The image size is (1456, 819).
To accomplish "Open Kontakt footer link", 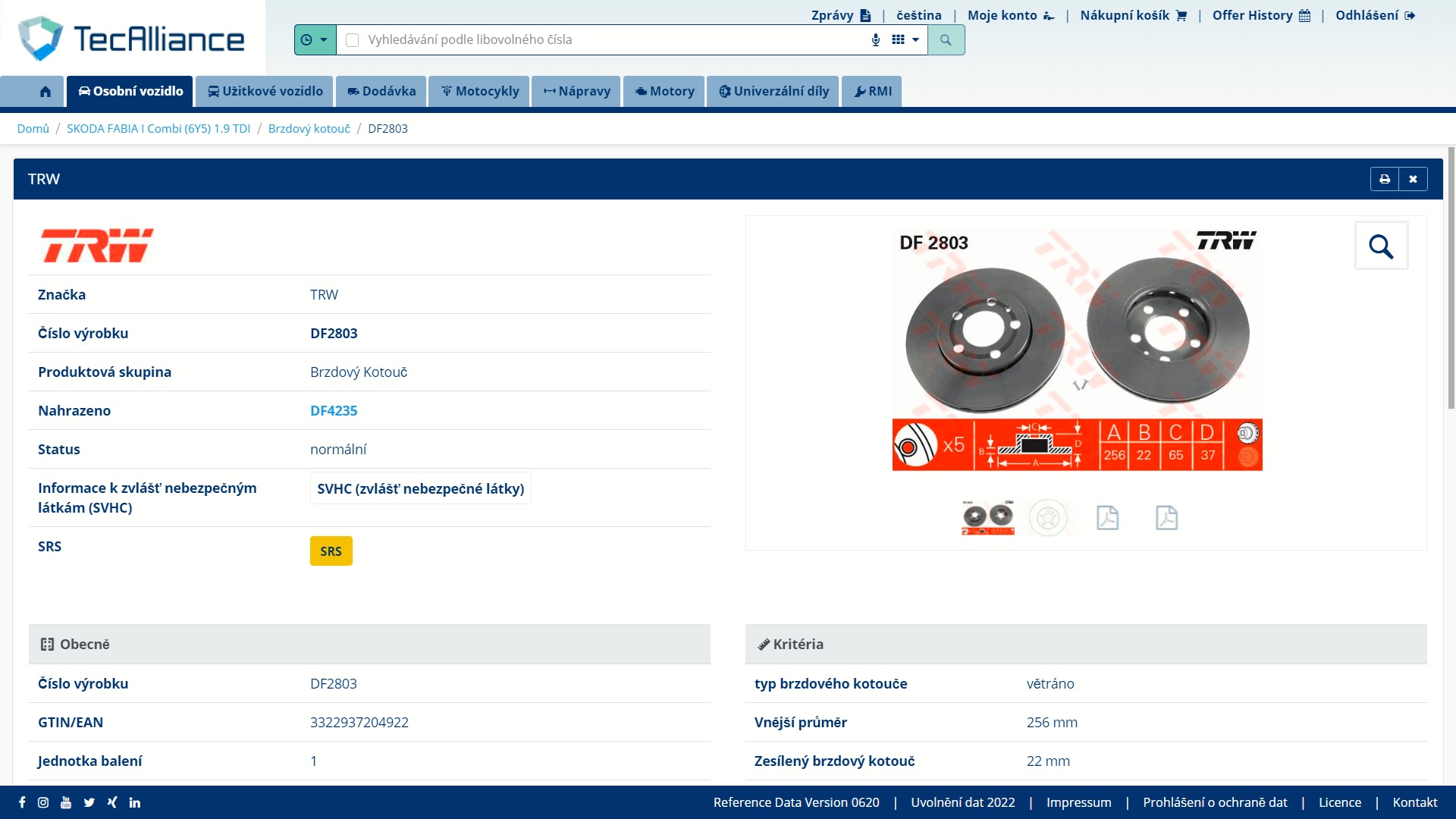I will click(x=1414, y=802).
